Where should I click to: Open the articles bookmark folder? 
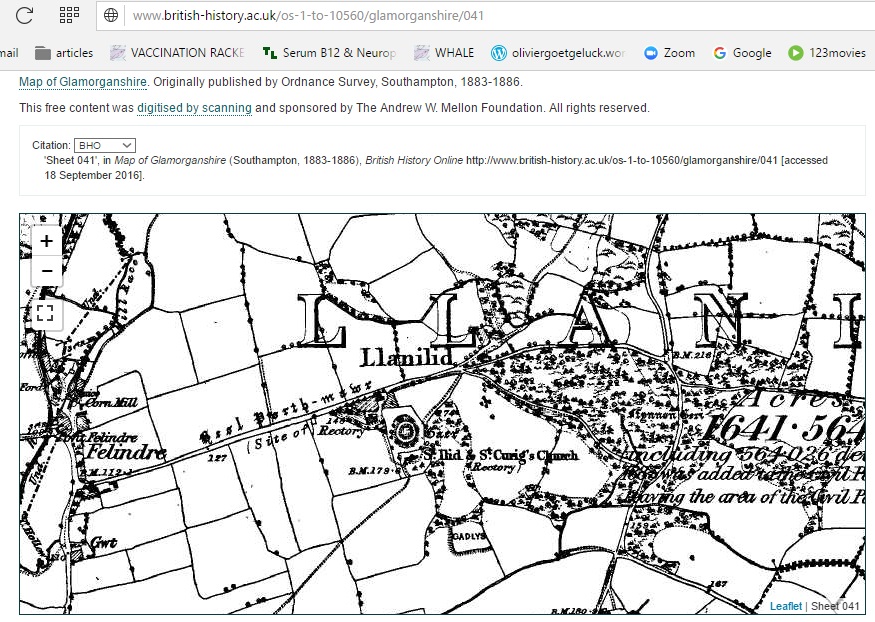coord(64,53)
